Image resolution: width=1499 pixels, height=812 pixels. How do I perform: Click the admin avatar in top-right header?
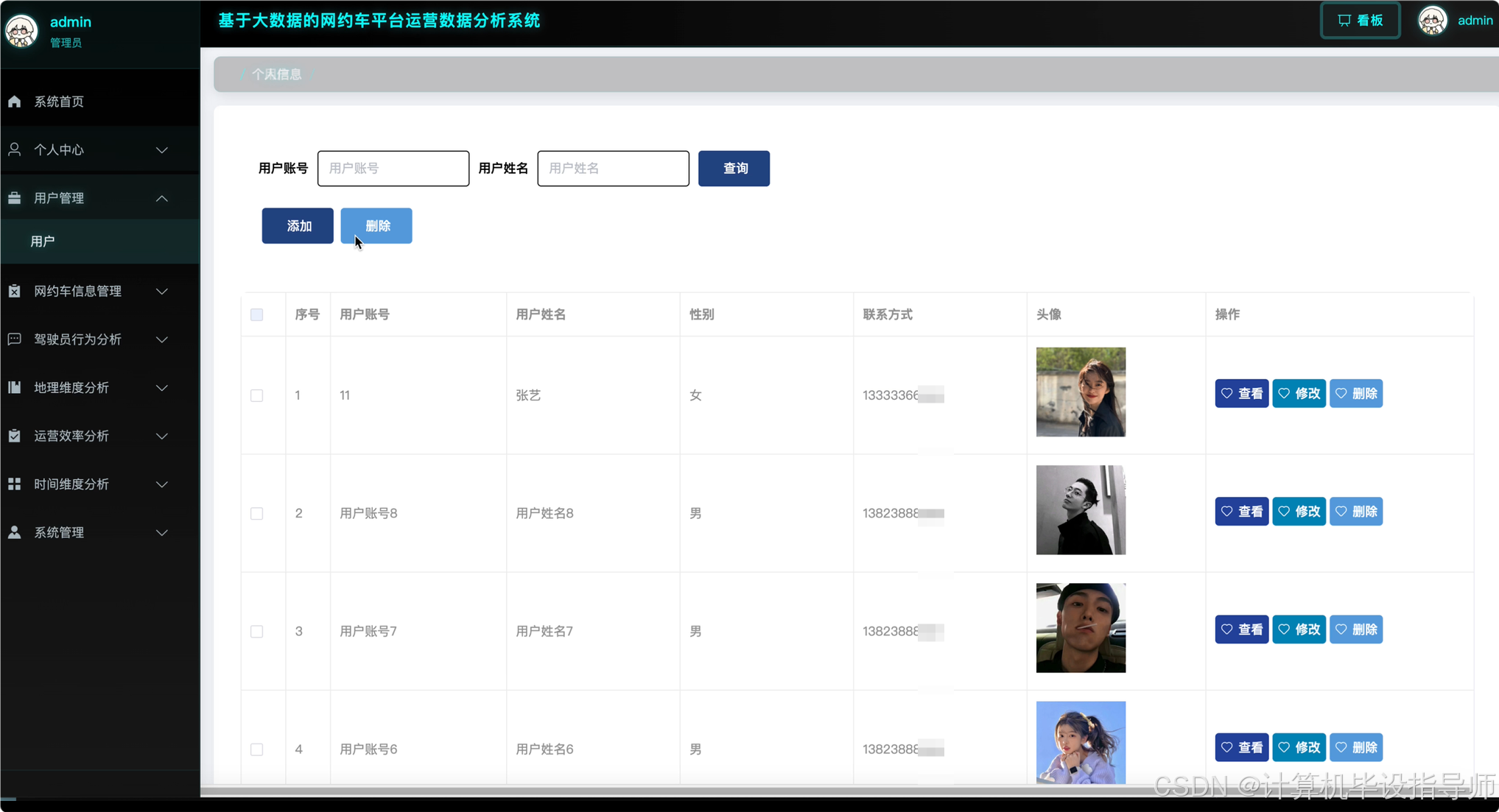click(1433, 21)
